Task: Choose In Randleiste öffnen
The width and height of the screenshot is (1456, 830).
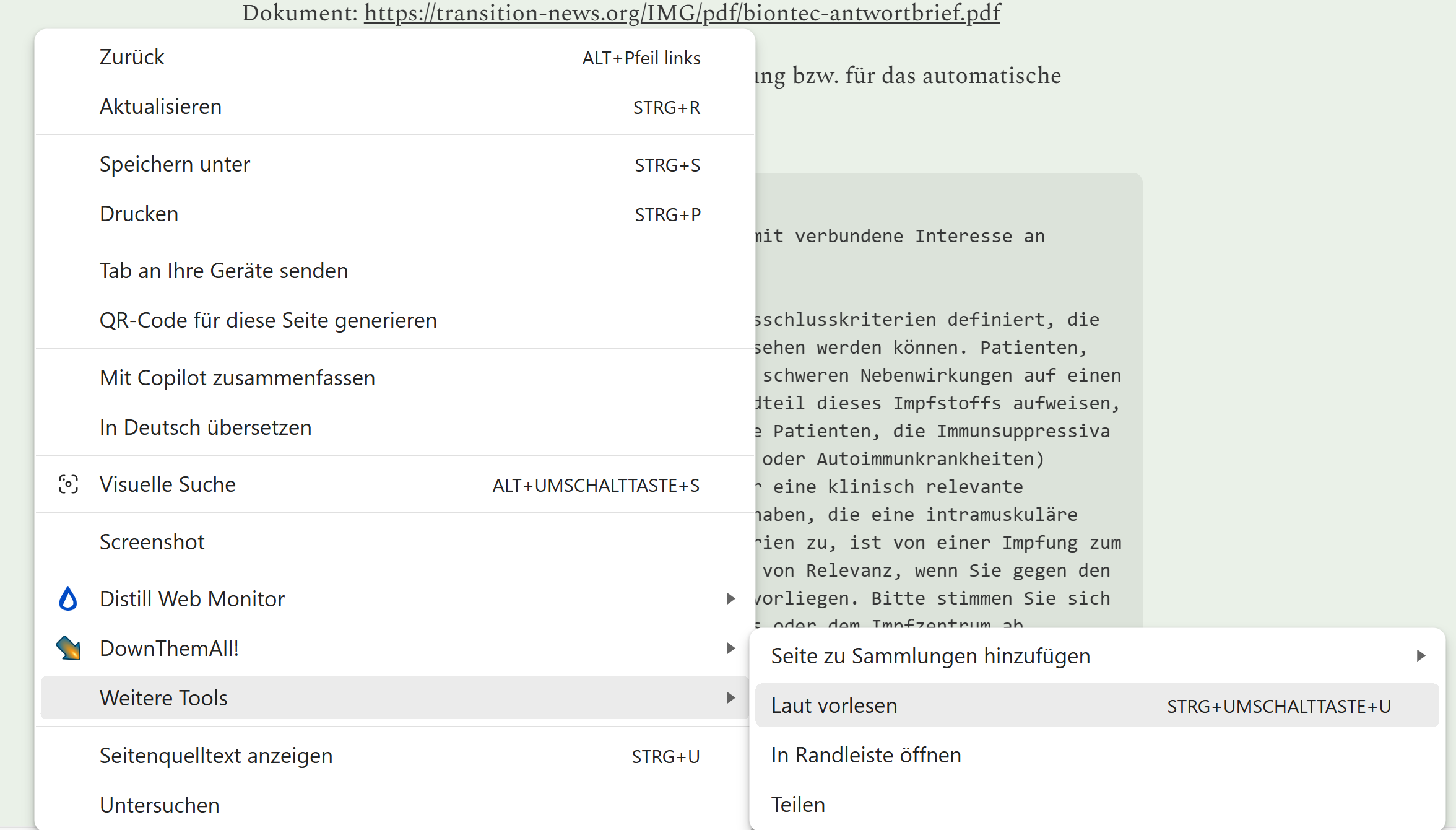Action: tap(865, 755)
